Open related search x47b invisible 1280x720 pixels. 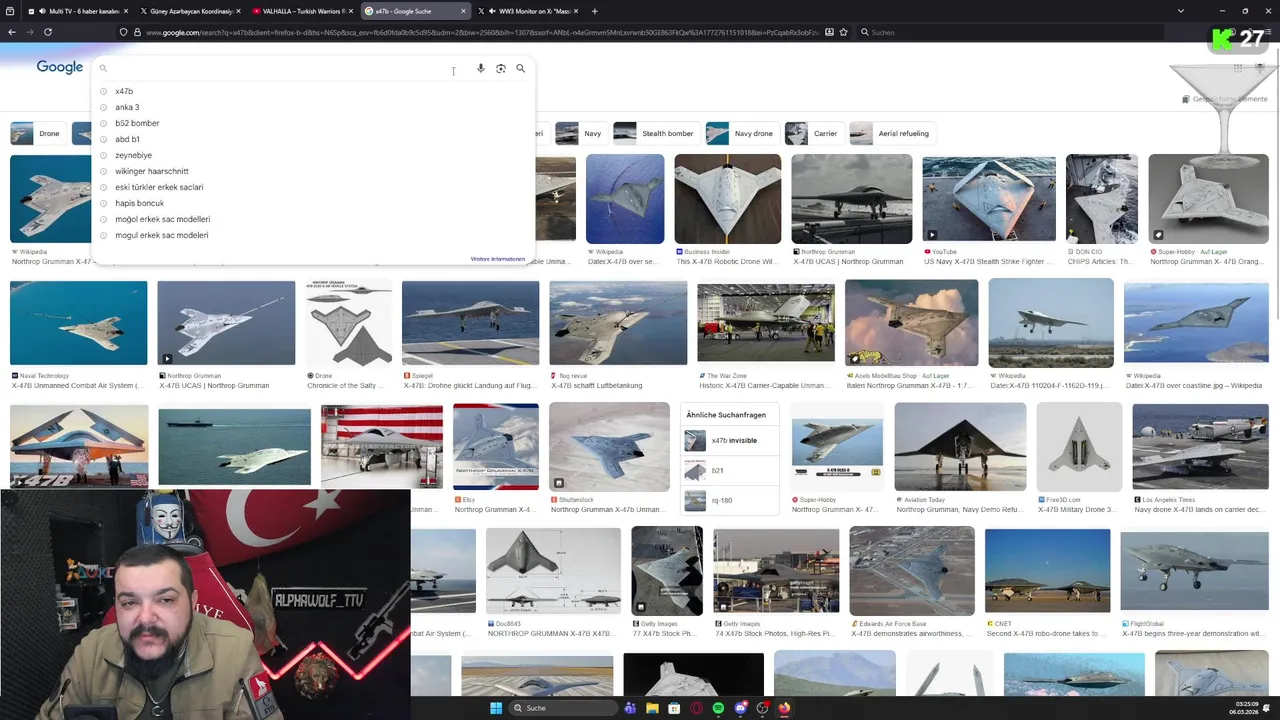click(x=729, y=440)
